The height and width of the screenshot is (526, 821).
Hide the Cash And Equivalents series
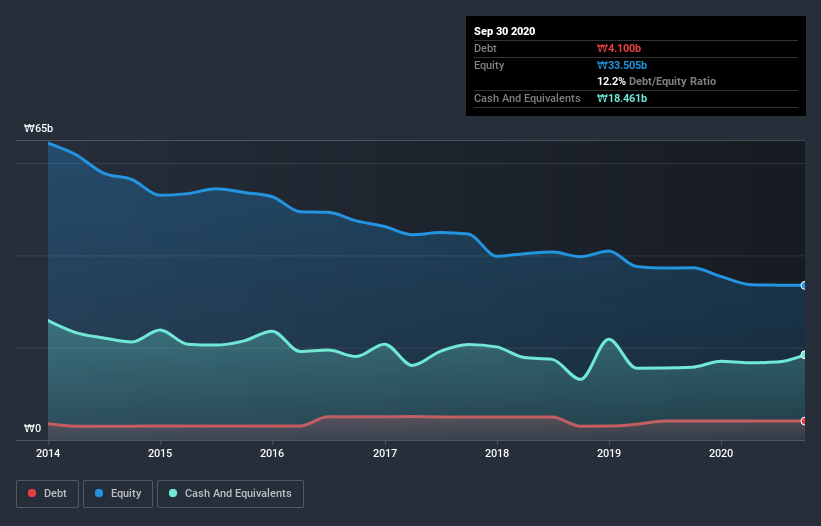point(230,493)
